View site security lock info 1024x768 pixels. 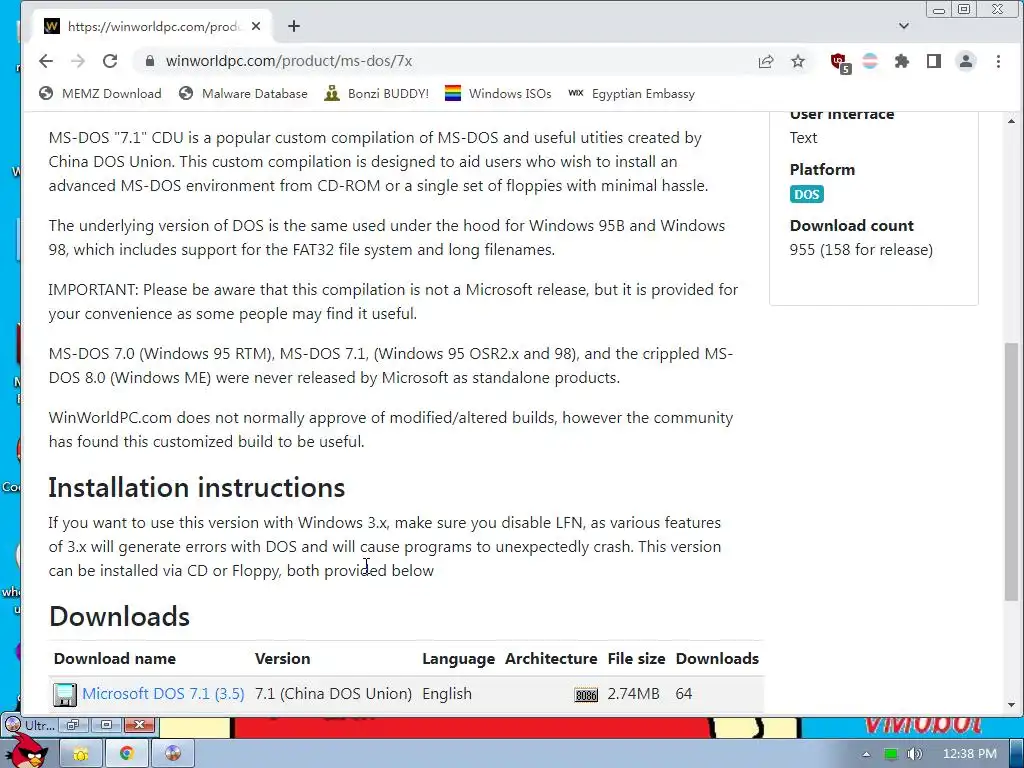150,61
